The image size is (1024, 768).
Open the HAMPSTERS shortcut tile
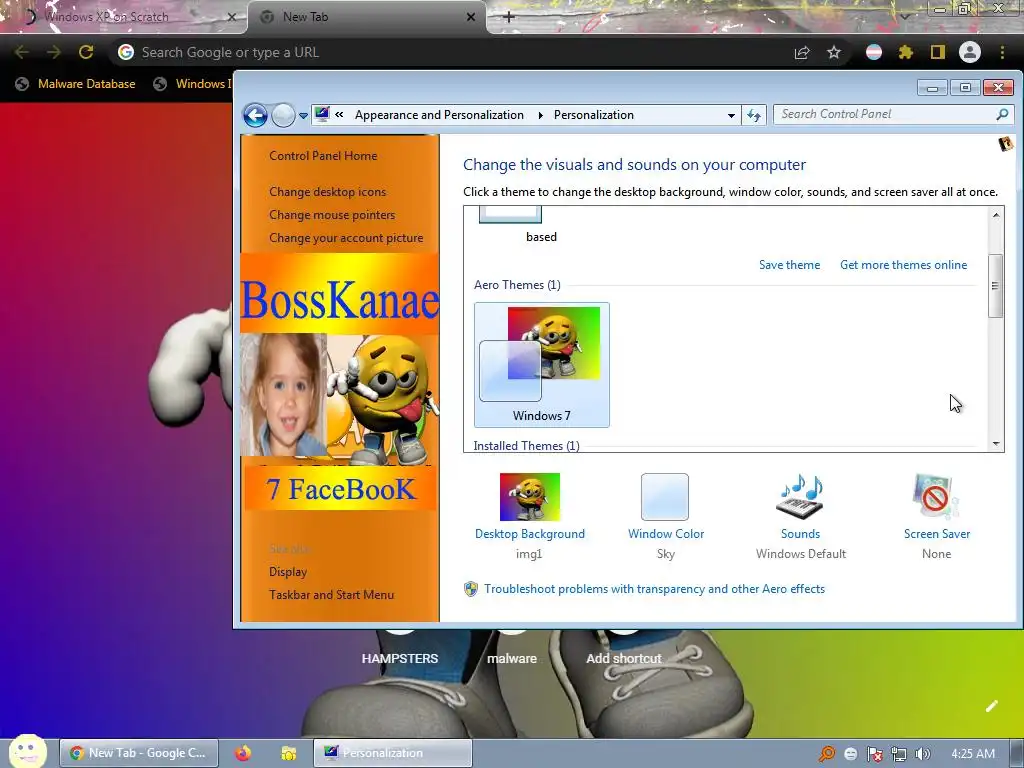pos(400,658)
